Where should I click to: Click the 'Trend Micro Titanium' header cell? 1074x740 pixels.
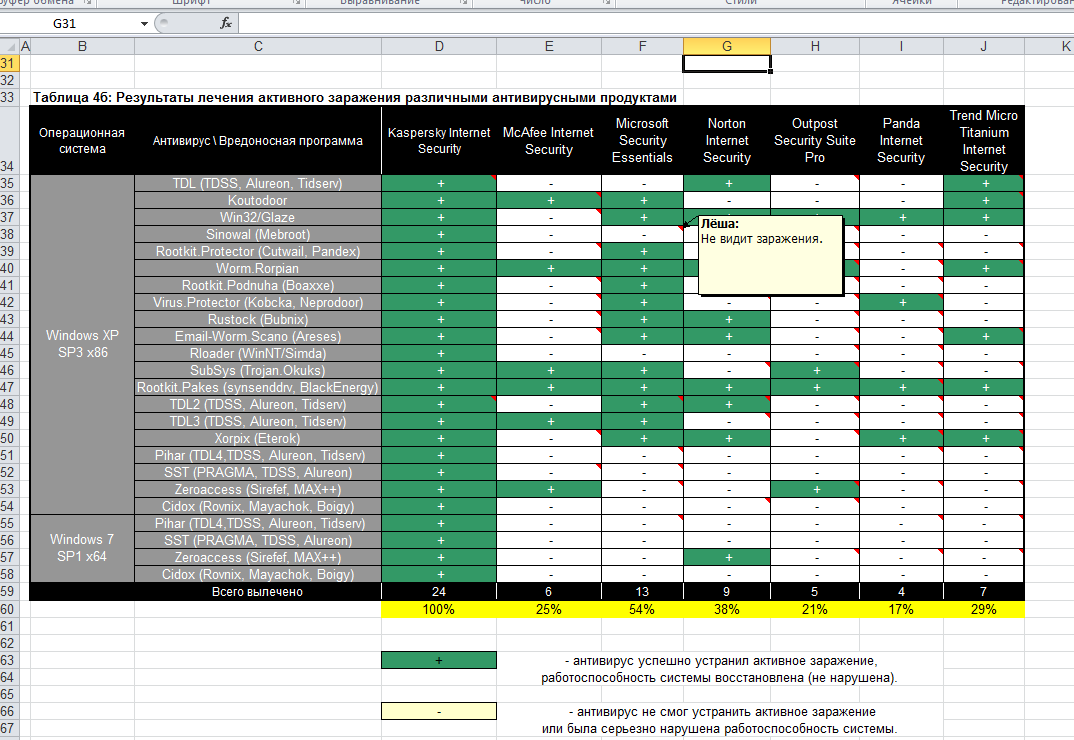[984, 140]
